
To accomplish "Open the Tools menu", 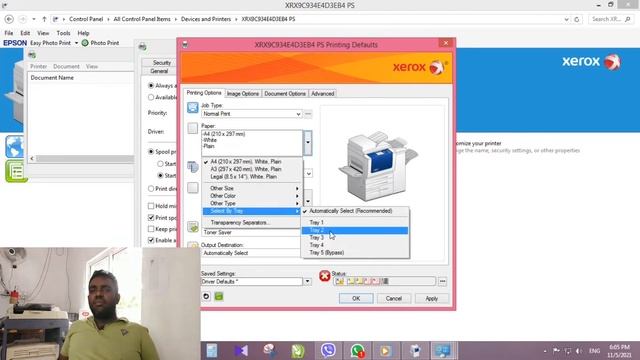I will pyautogui.click(x=63, y=33).
